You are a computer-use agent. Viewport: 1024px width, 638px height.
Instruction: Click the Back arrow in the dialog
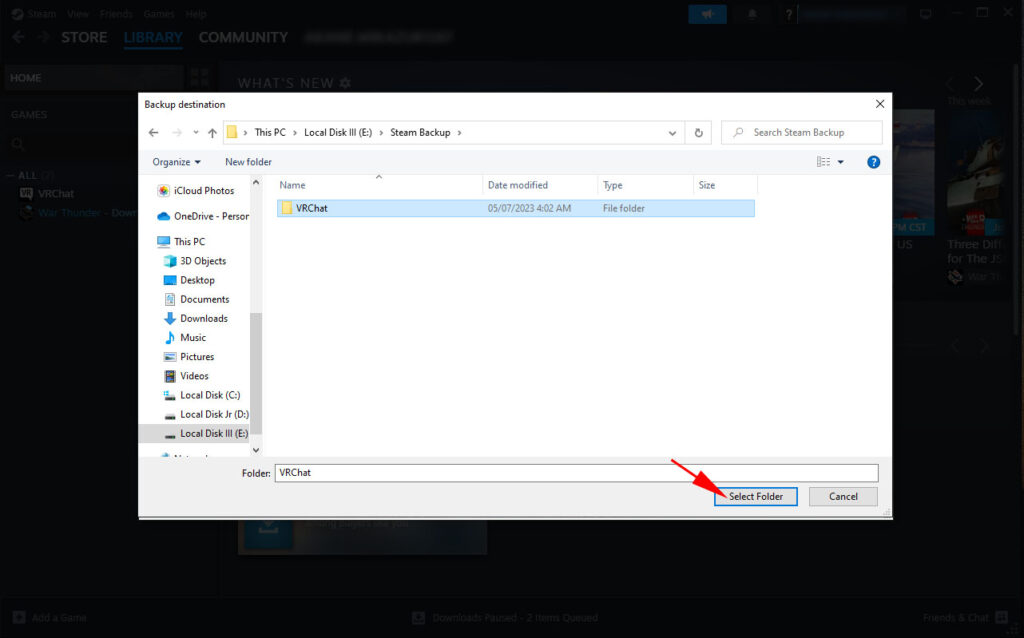click(153, 133)
